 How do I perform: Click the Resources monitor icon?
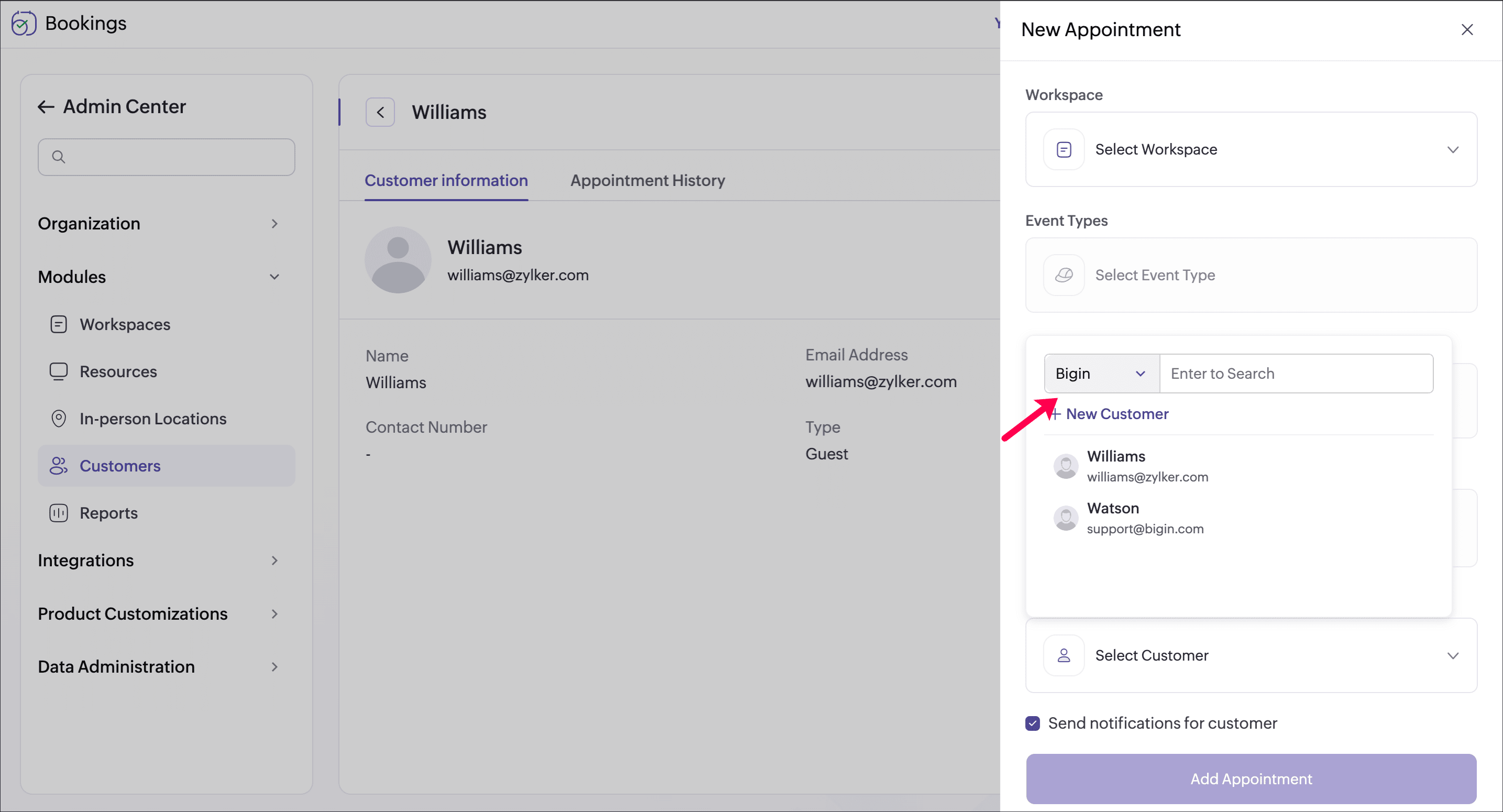(58, 371)
